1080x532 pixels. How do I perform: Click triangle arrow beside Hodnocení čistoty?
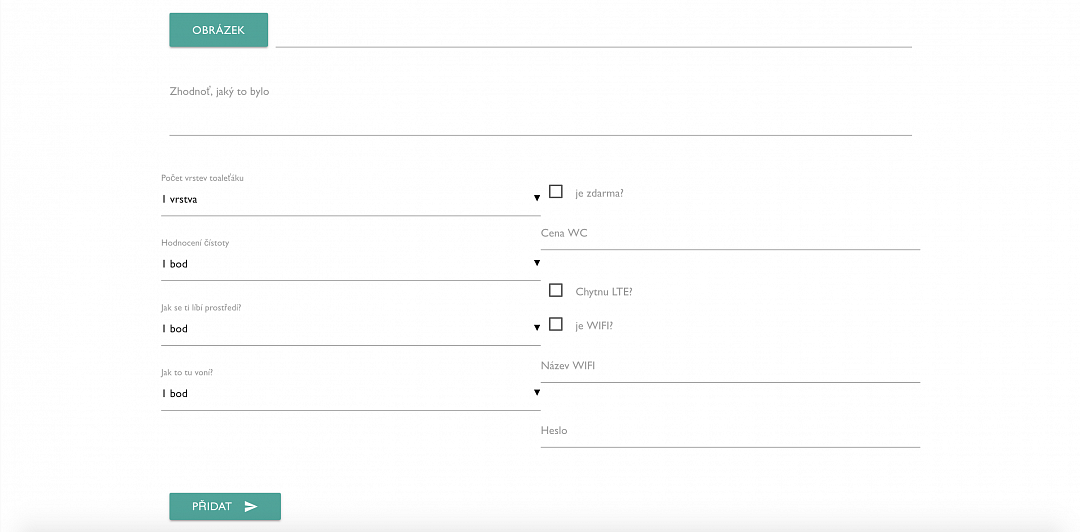pyautogui.click(x=537, y=263)
